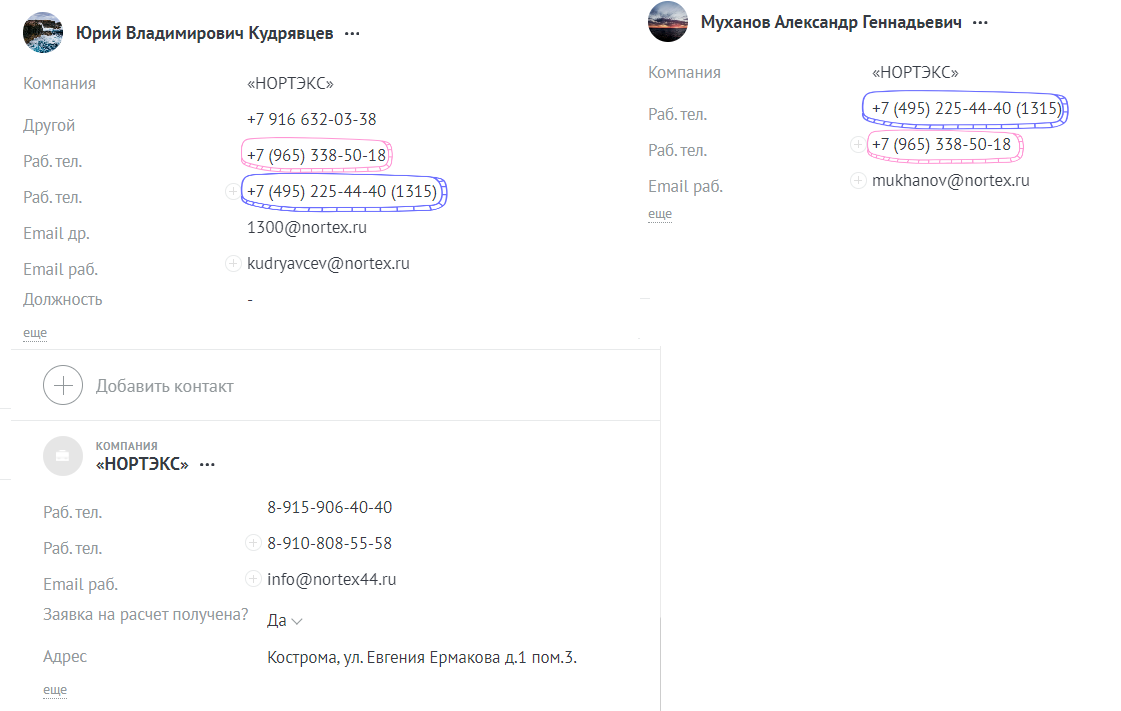
Task: Click the plus icon beside phone 8-910-808-55-58
Action: (253, 543)
